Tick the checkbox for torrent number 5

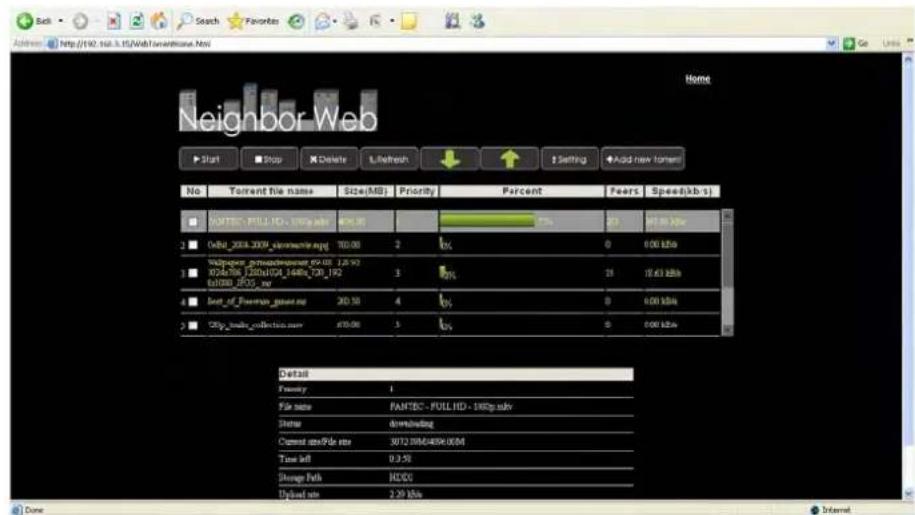pyautogui.click(x=193, y=325)
